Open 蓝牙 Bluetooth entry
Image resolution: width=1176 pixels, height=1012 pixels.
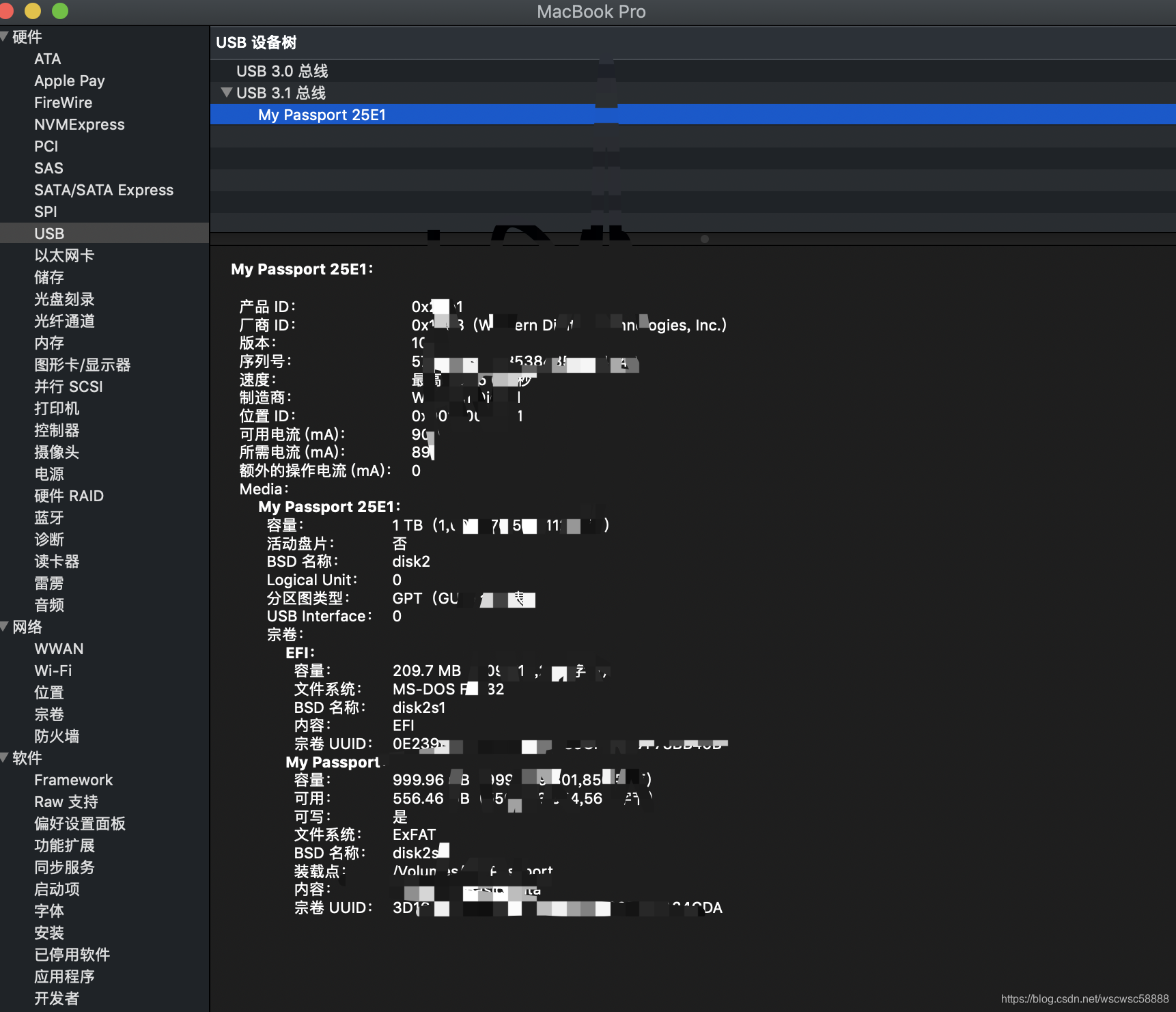pos(49,518)
